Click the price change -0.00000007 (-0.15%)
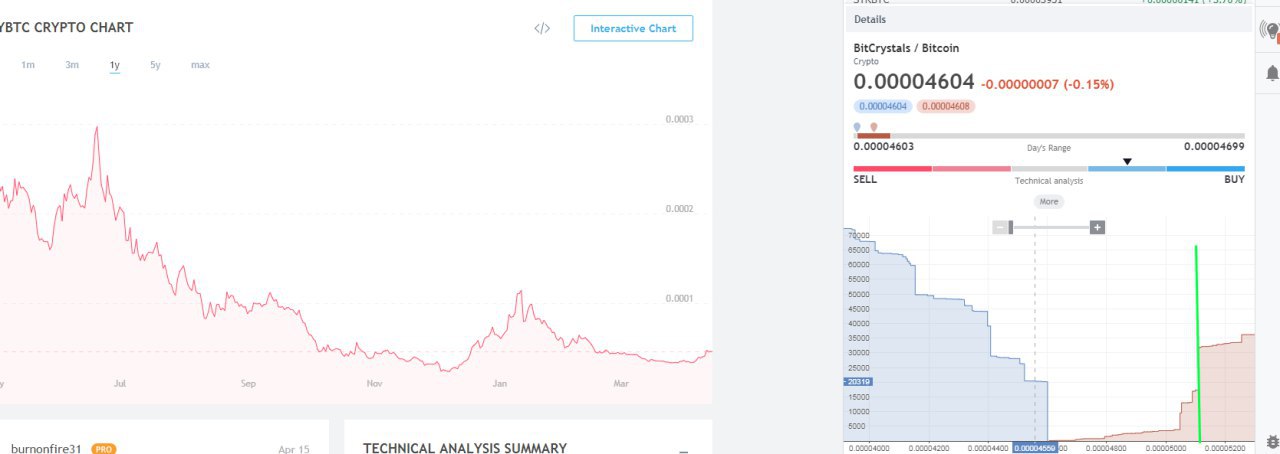The image size is (1280, 454). [x=1047, y=84]
